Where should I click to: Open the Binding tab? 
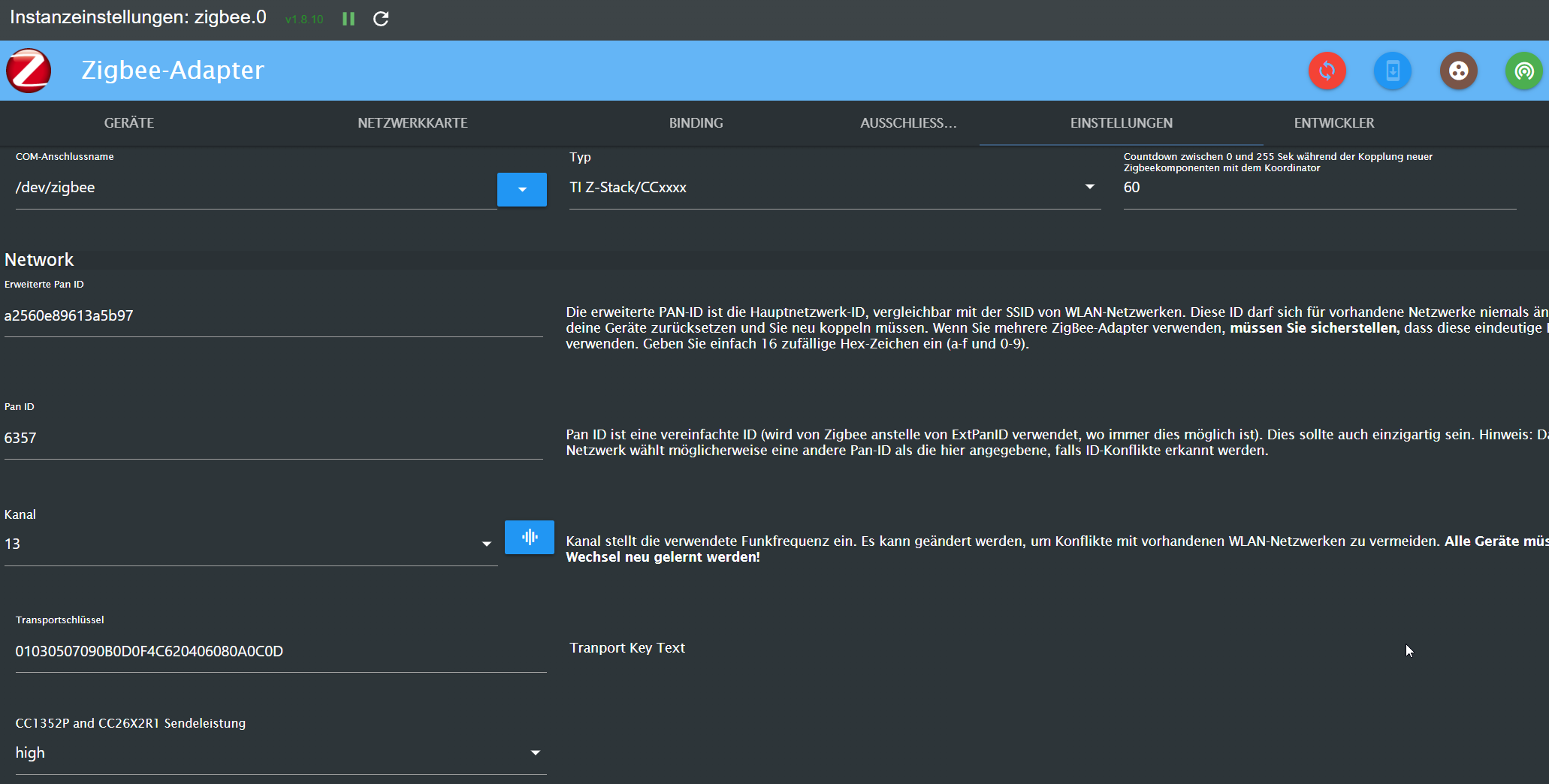(696, 123)
